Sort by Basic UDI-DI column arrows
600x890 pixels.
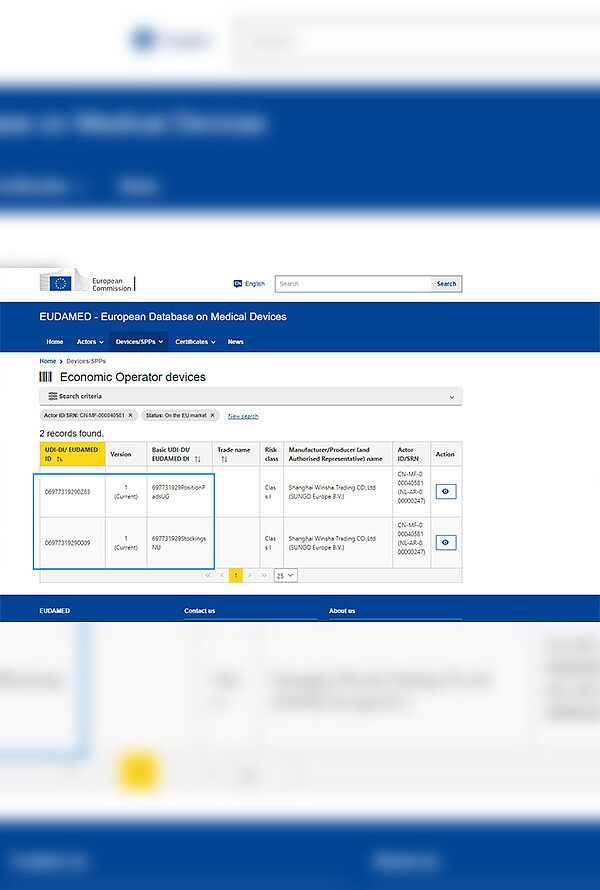(x=197, y=459)
